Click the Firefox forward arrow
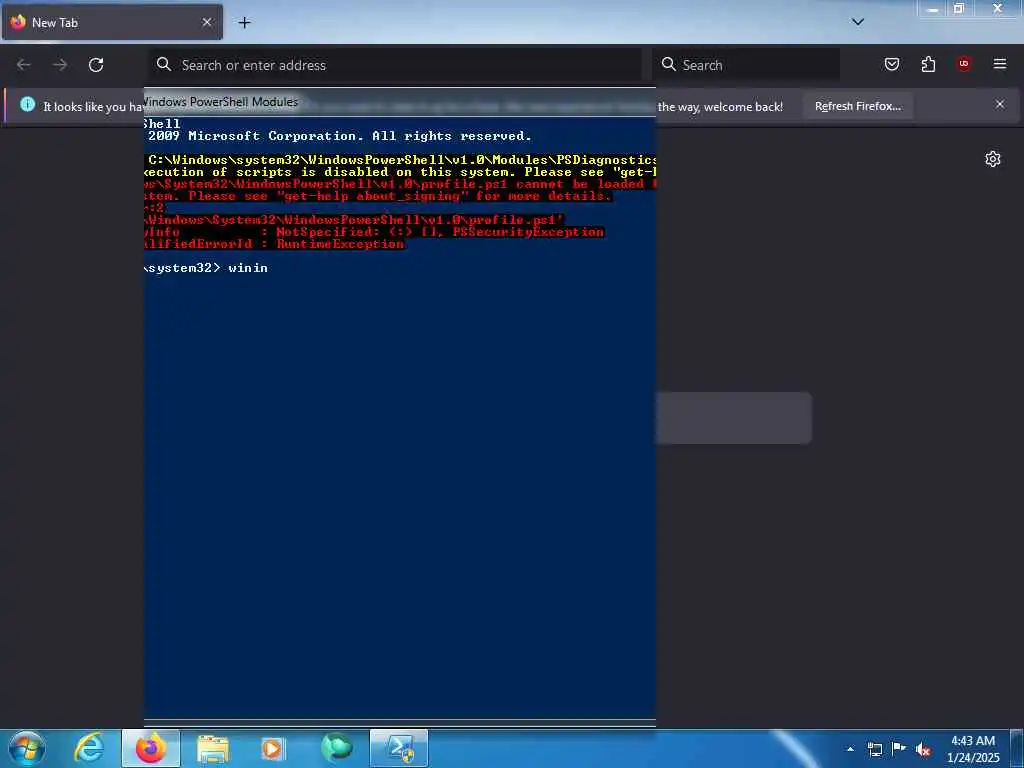 [60, 65]
